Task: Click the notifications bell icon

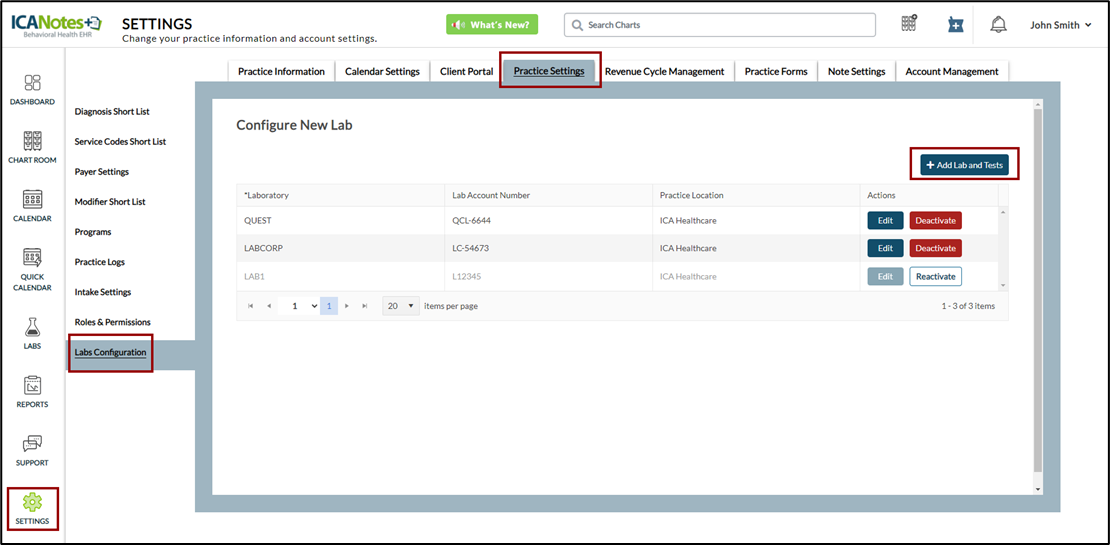Action: tap(998, 25)
